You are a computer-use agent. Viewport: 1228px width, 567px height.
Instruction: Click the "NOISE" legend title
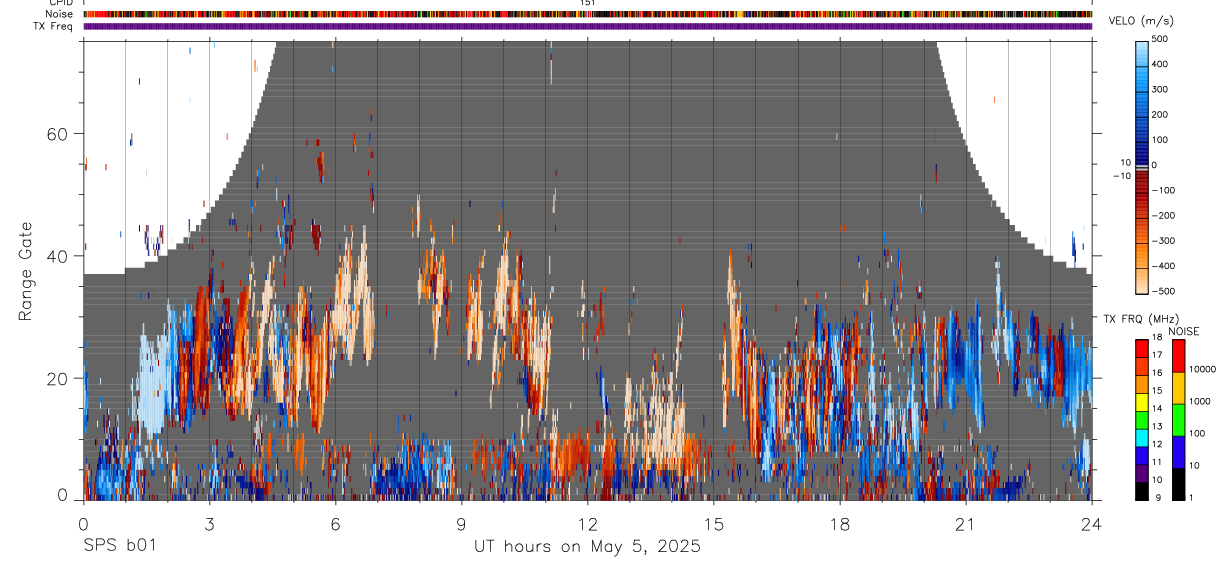(1183, 331)
